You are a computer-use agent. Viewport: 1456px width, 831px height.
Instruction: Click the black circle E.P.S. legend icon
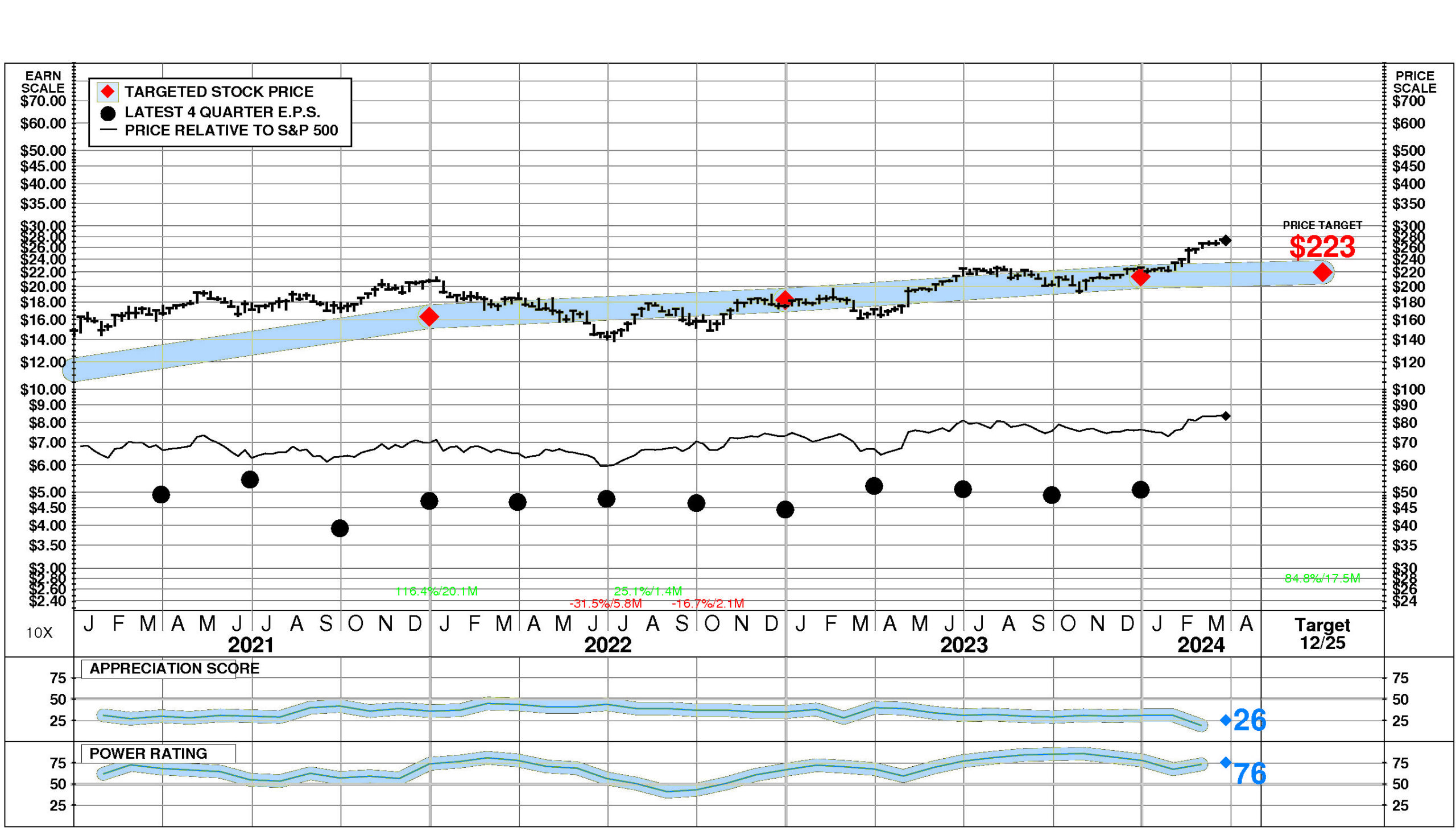point(108,113)
